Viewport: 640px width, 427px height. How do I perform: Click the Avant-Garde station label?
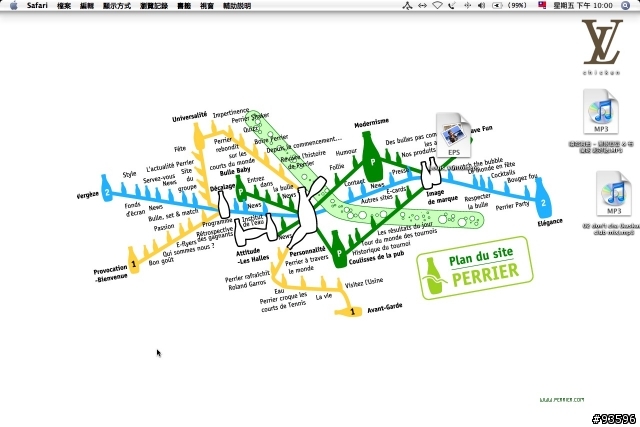pos(385,307)
